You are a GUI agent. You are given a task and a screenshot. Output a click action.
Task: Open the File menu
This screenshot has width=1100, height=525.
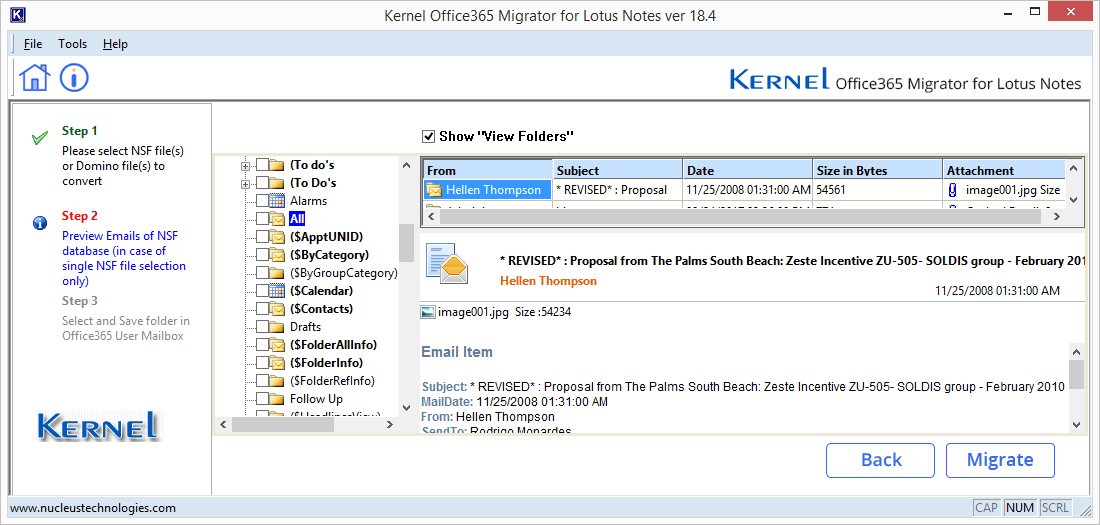click(x=33, y=44)
